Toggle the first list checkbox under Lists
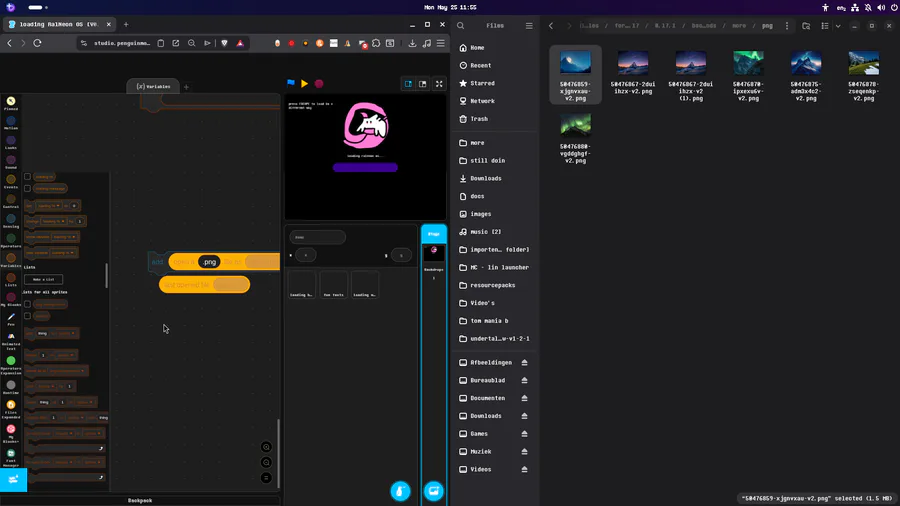Screen dimensions: 900x506 [28, 304]
